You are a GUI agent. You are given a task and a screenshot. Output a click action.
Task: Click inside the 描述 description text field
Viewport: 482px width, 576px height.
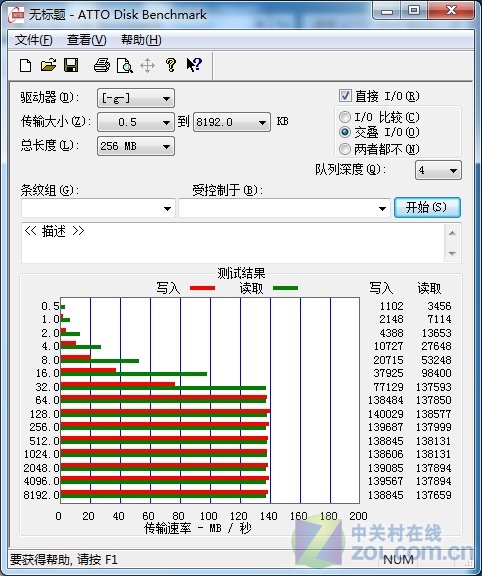point(233,243)
